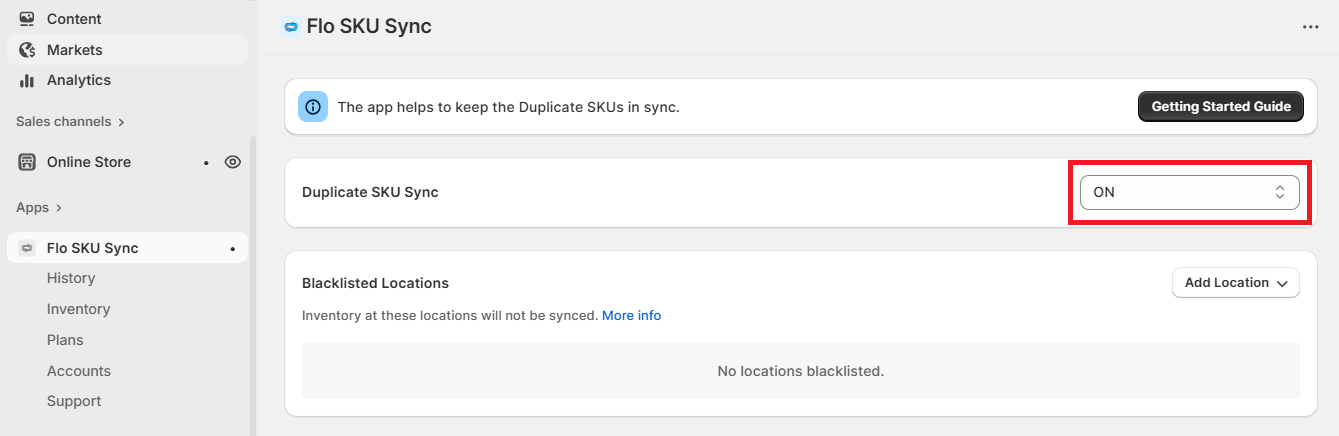Click the Duplicate SKU Sync label

click(370, 192)
